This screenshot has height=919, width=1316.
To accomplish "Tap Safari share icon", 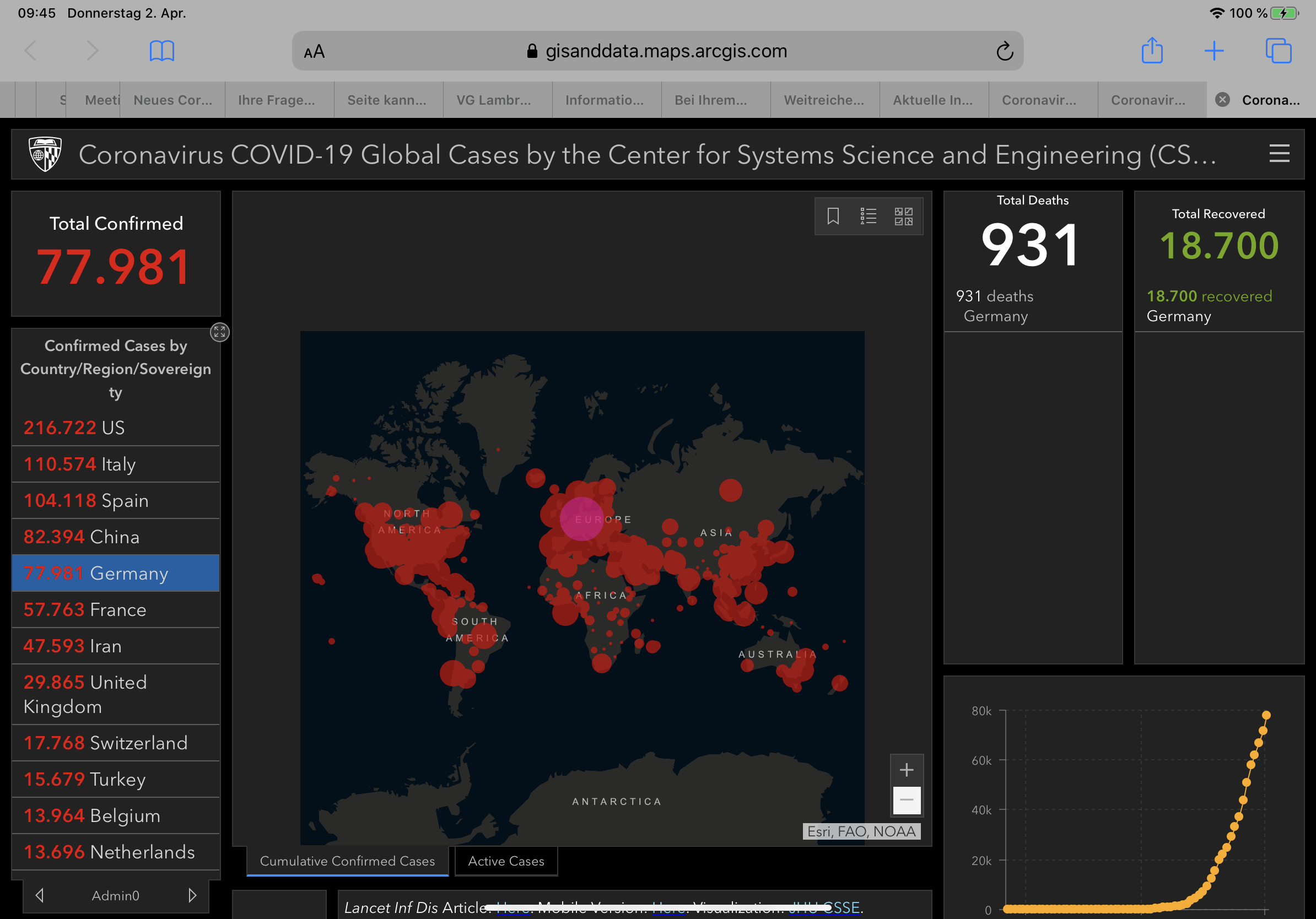I will [1152, 51].
